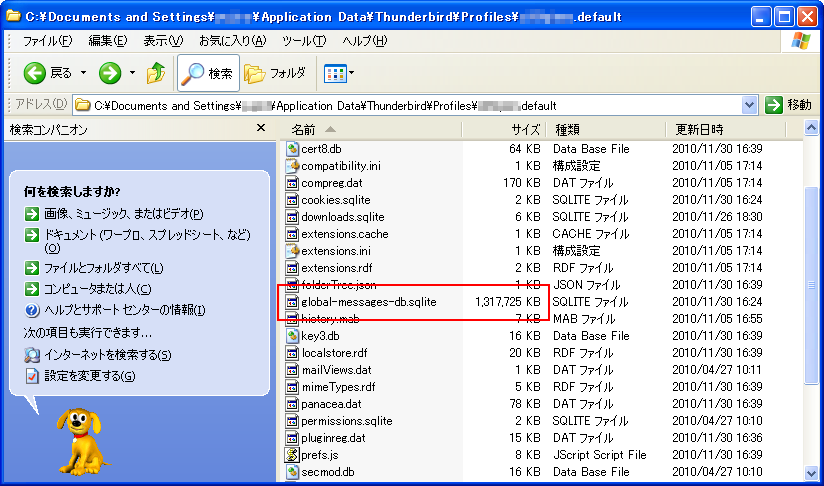Select the localstore.rdf file icon
Image resolution: width=824 pixels, height=486 pixels.
coord(292,353)
